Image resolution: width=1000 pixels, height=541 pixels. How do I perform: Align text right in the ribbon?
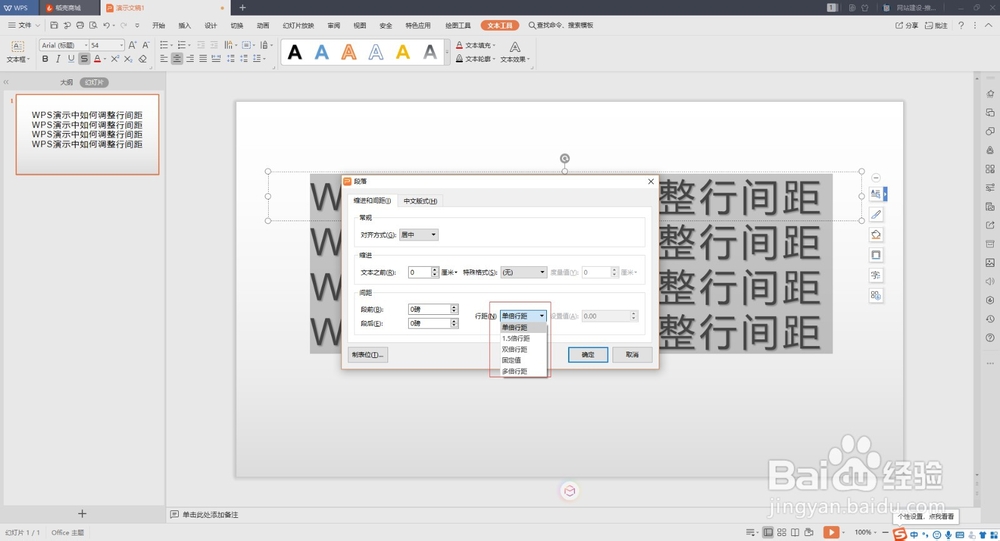pyautogui.click(x=190, y=59)
